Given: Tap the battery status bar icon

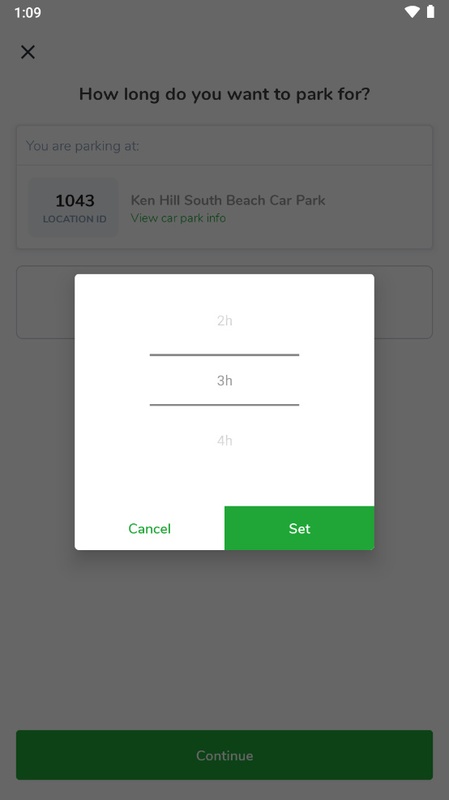Looking at the screenshot, I should pyautogui.click(x=431, y=12).
